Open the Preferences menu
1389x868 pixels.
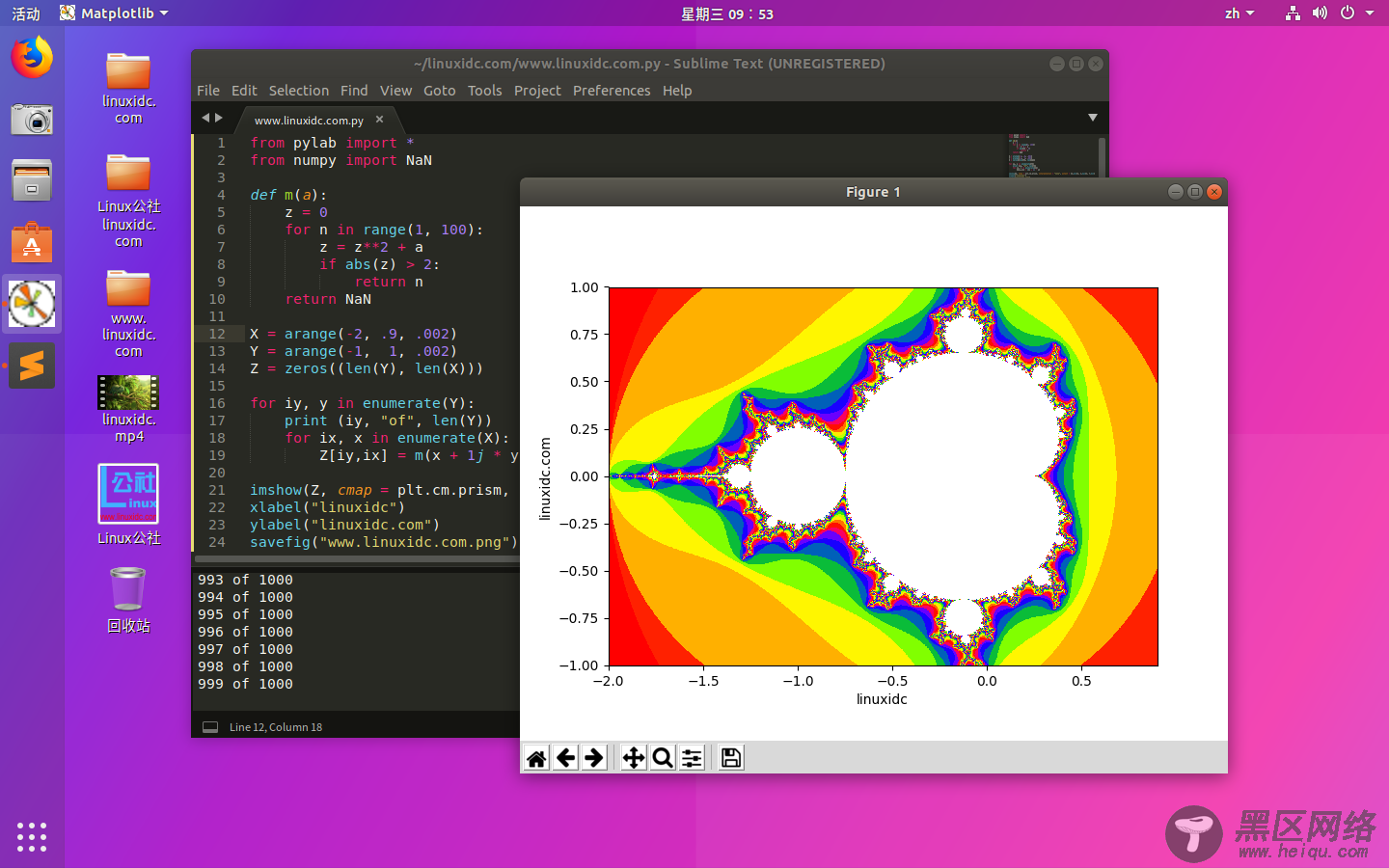pyautogui.click(x=612, y=91)
